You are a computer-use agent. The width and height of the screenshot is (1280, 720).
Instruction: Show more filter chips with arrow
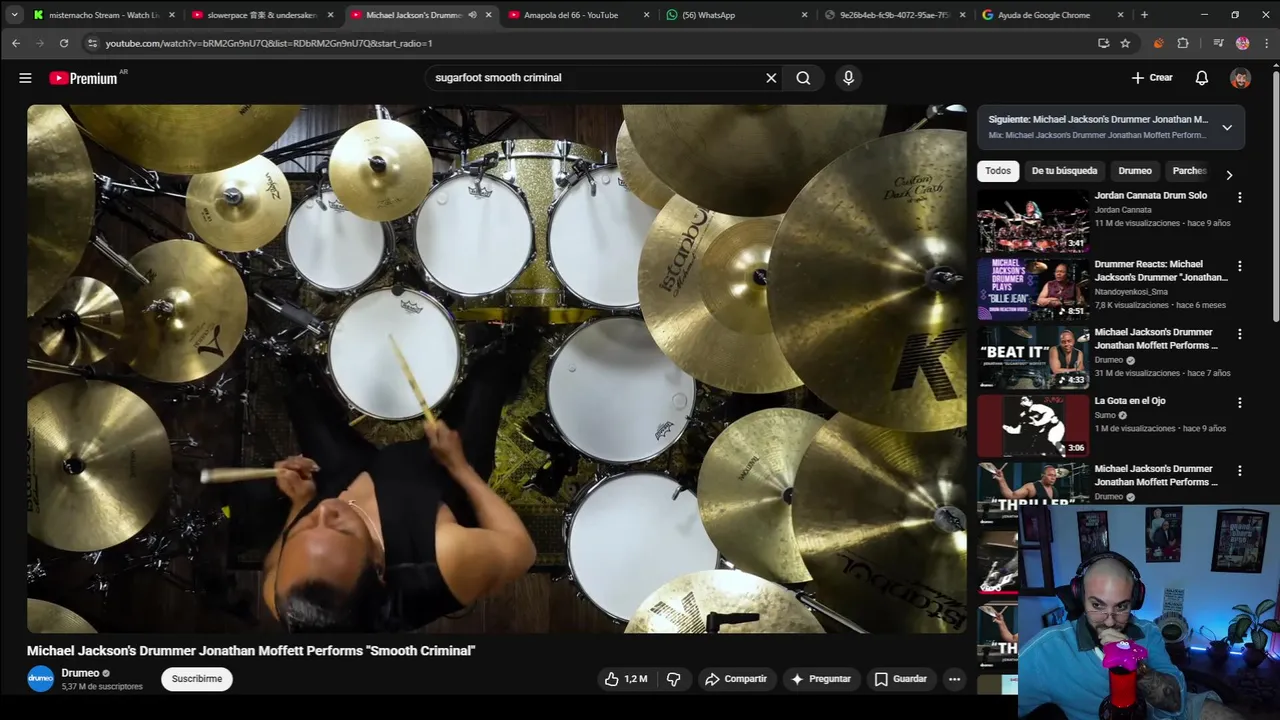pos(1229,175)
